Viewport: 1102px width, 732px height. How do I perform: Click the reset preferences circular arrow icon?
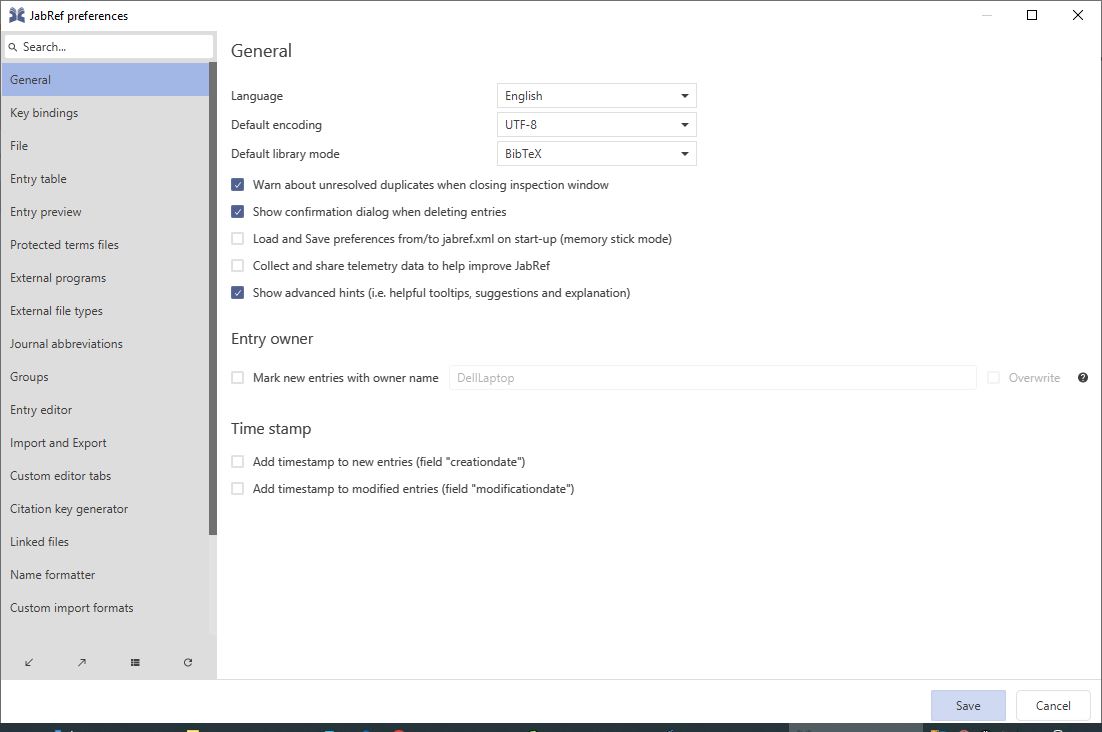click(x=188, y=662)
